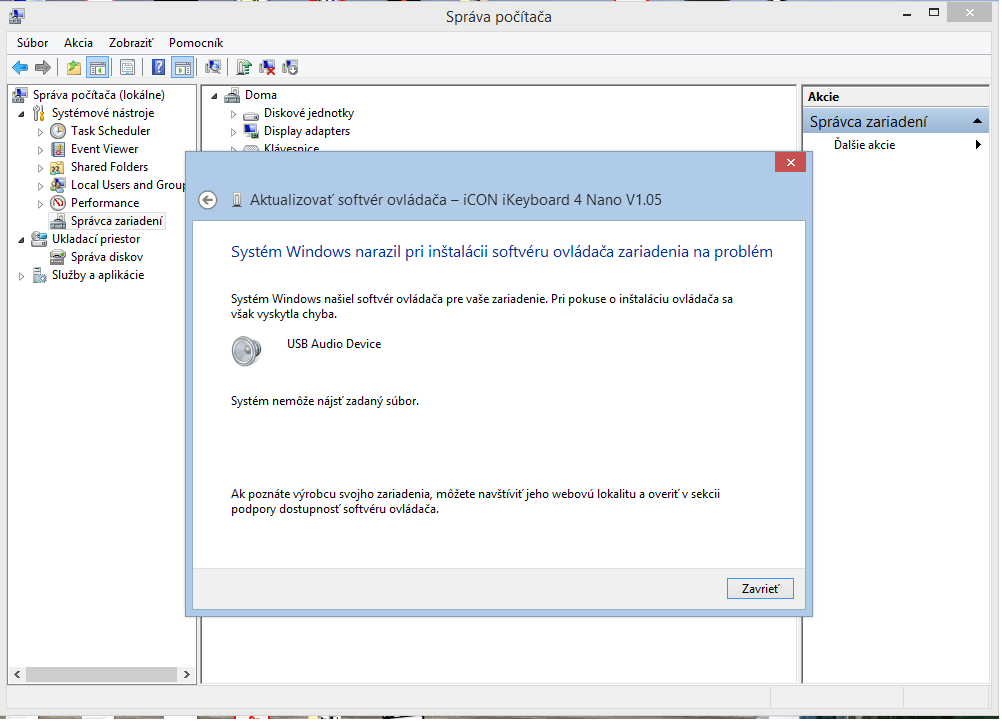Click the blue Back arrow in toolbar
1002x722 pixels.
20,67
